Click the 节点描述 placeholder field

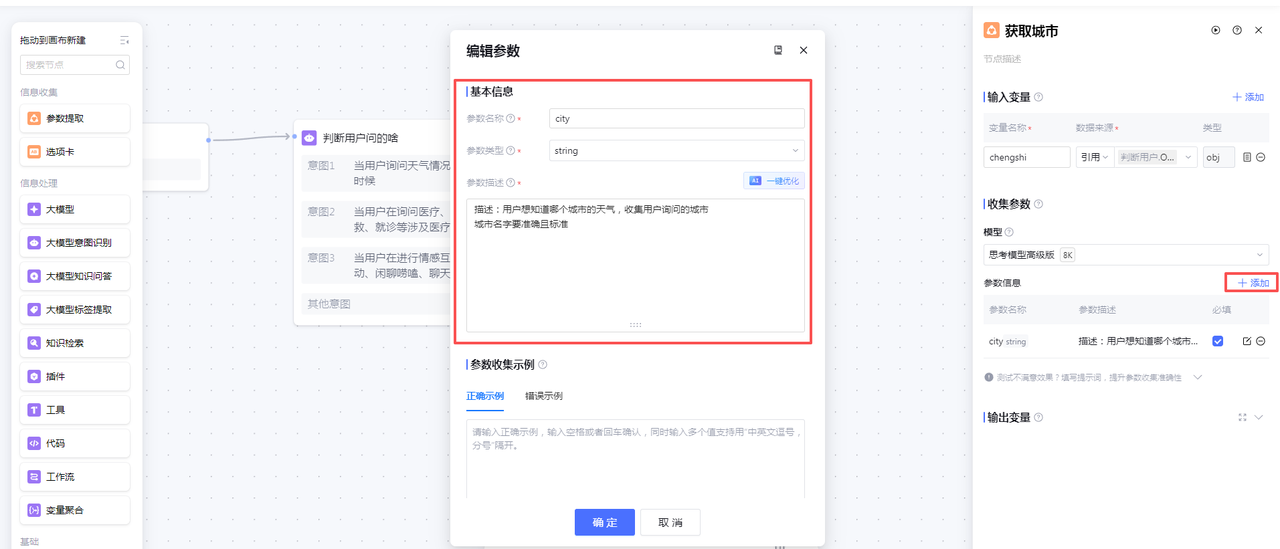tap(1003, 59)
